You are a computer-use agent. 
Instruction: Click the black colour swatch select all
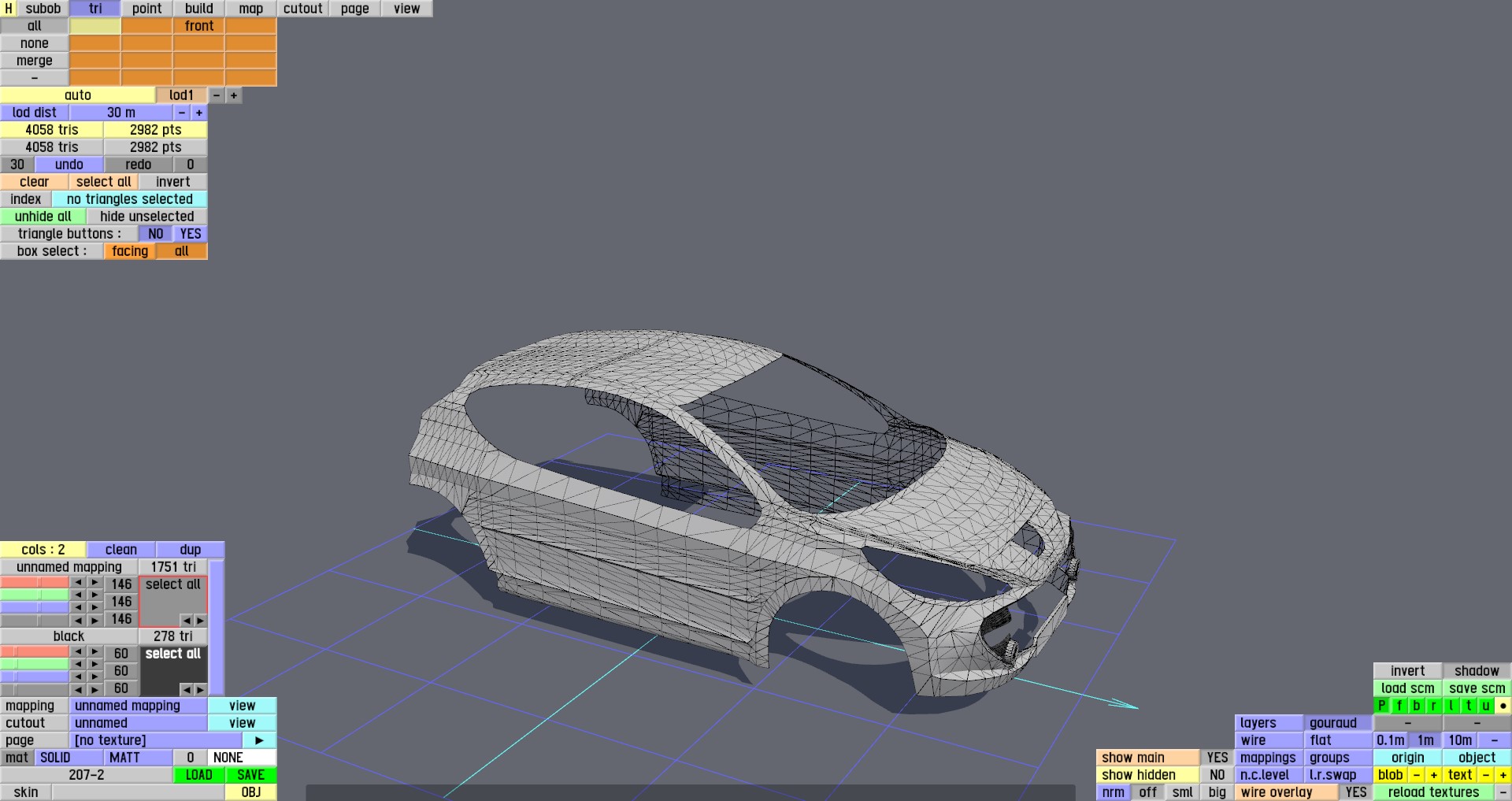pyautogui.click(x=173, y=654)
